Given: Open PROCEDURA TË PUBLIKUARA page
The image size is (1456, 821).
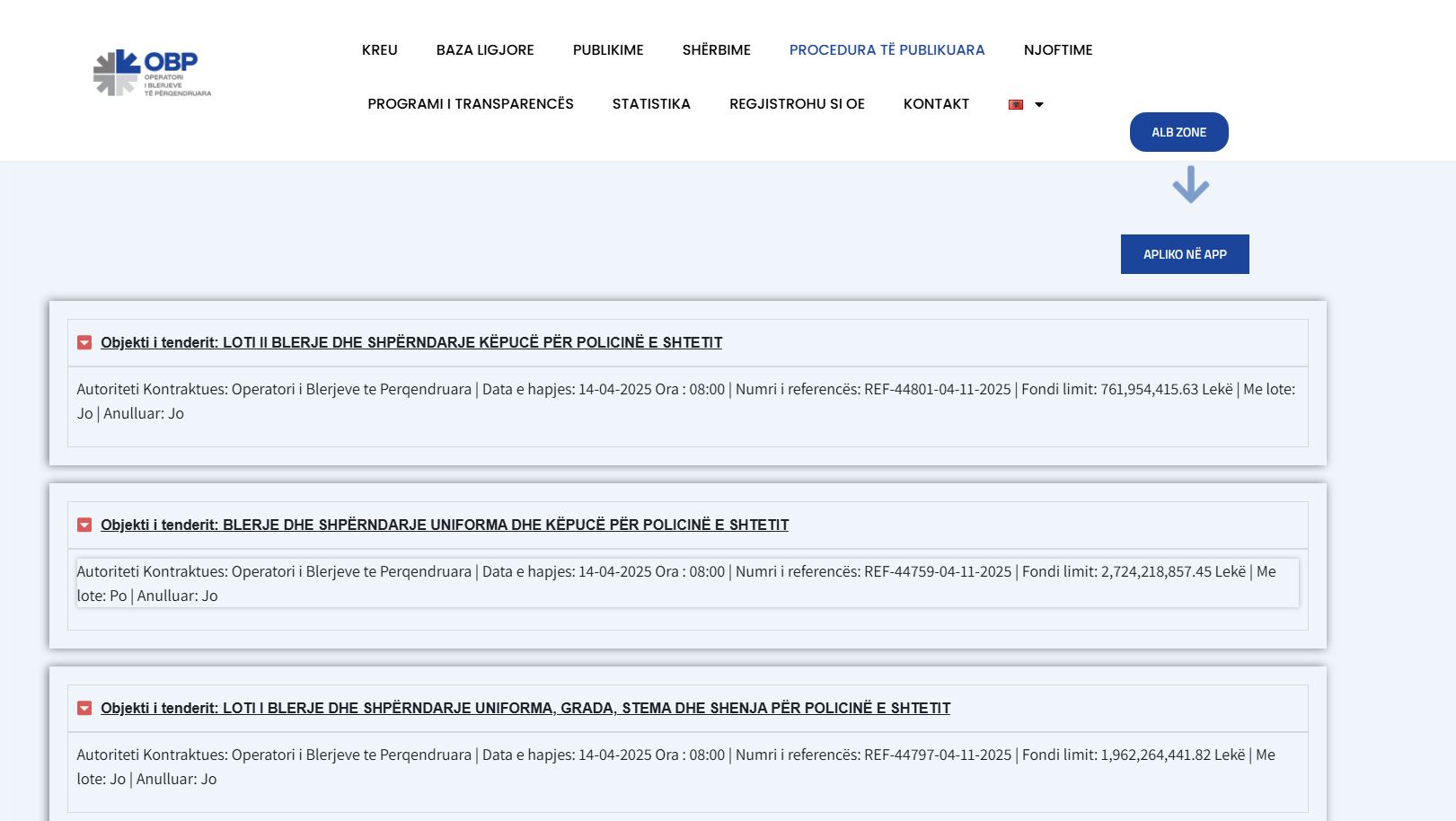Looking at the screenshot, I should click(x=887, y=50).
